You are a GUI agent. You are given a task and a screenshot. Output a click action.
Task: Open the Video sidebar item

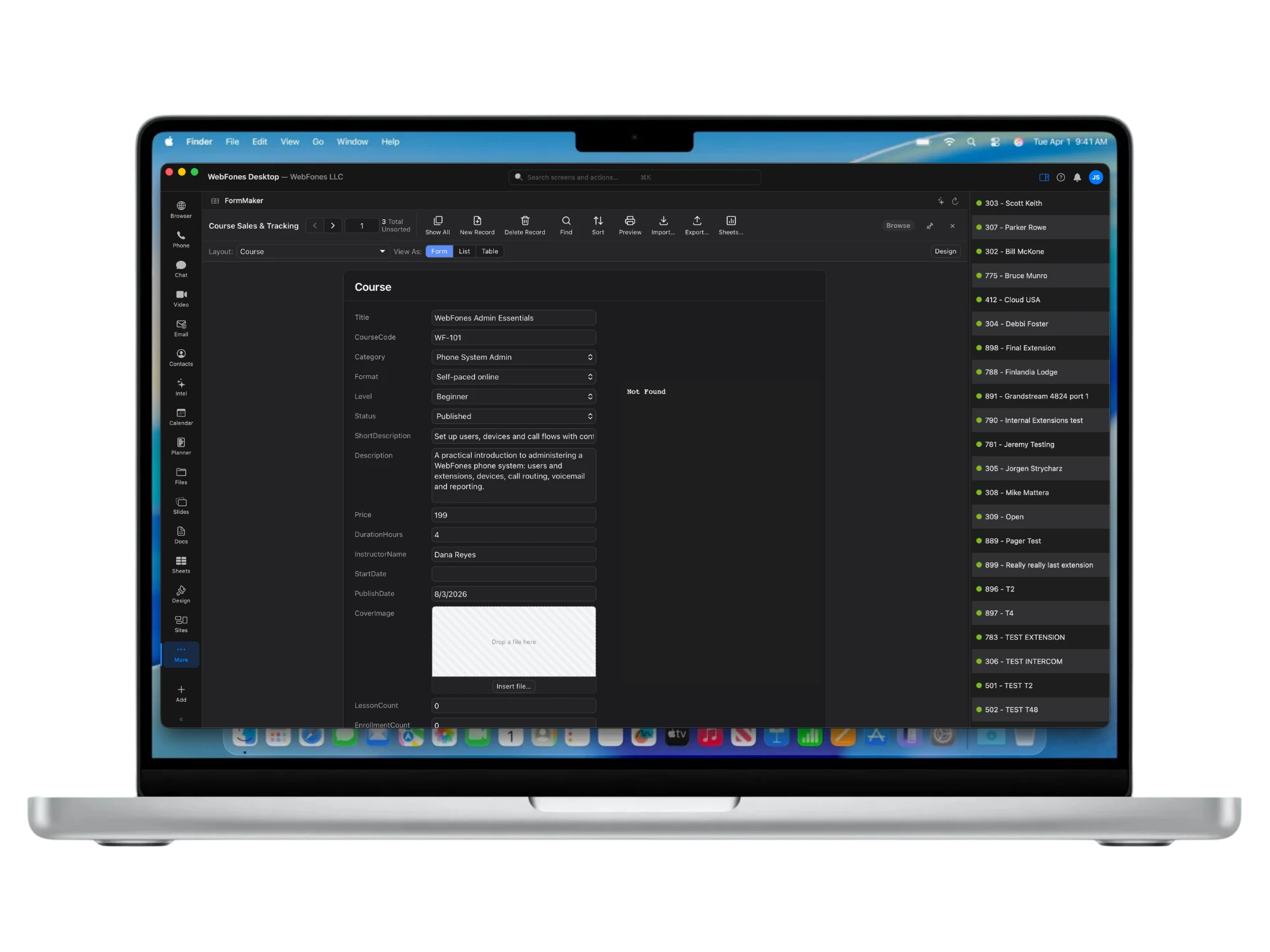(181, 298)
